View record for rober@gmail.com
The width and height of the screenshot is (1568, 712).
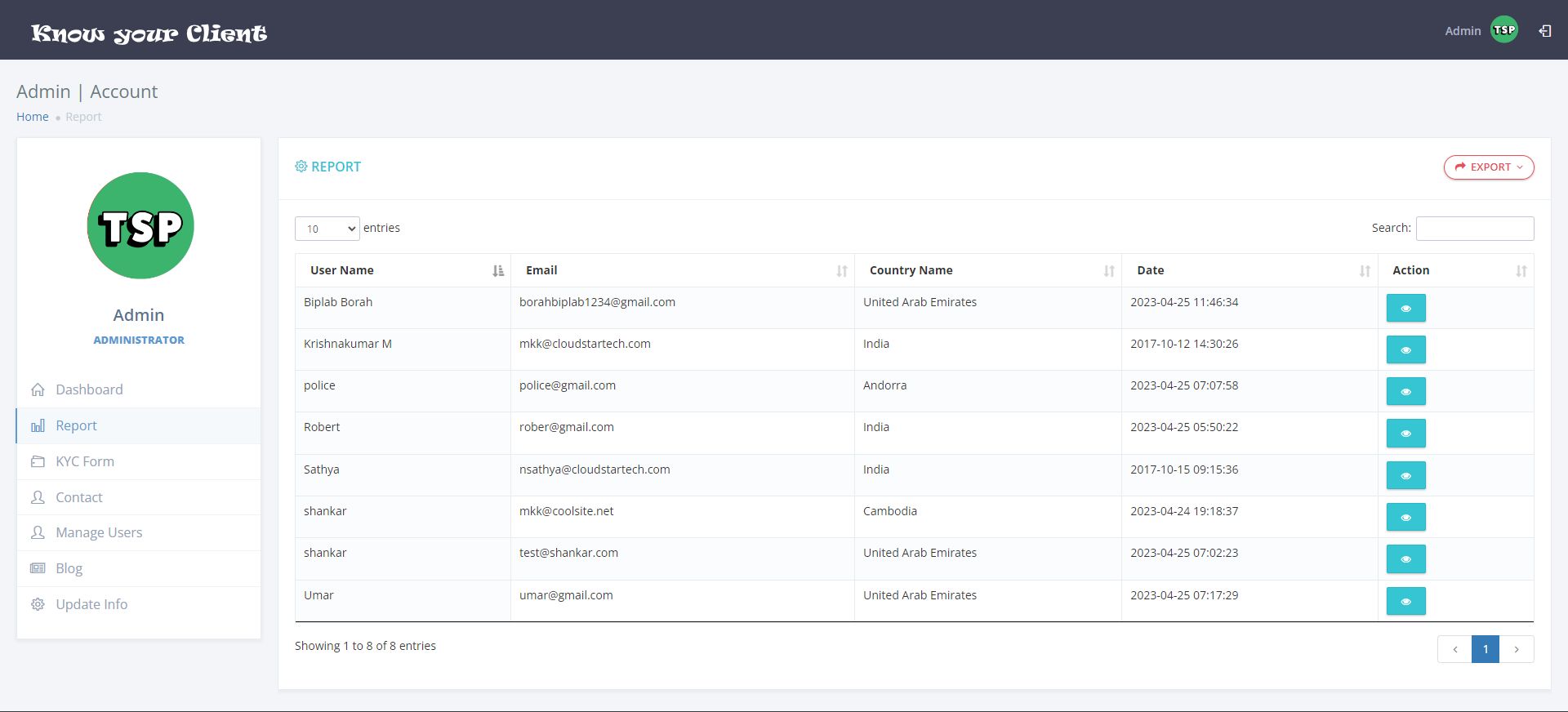coord(1405,434)
